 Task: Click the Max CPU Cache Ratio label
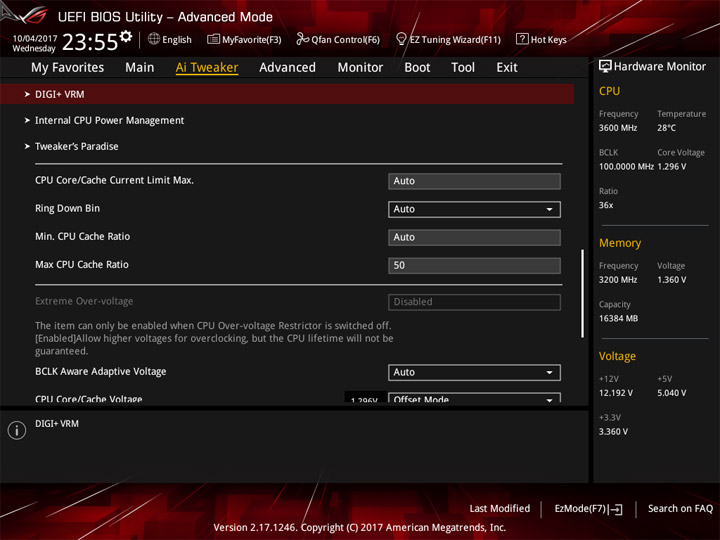82,264
